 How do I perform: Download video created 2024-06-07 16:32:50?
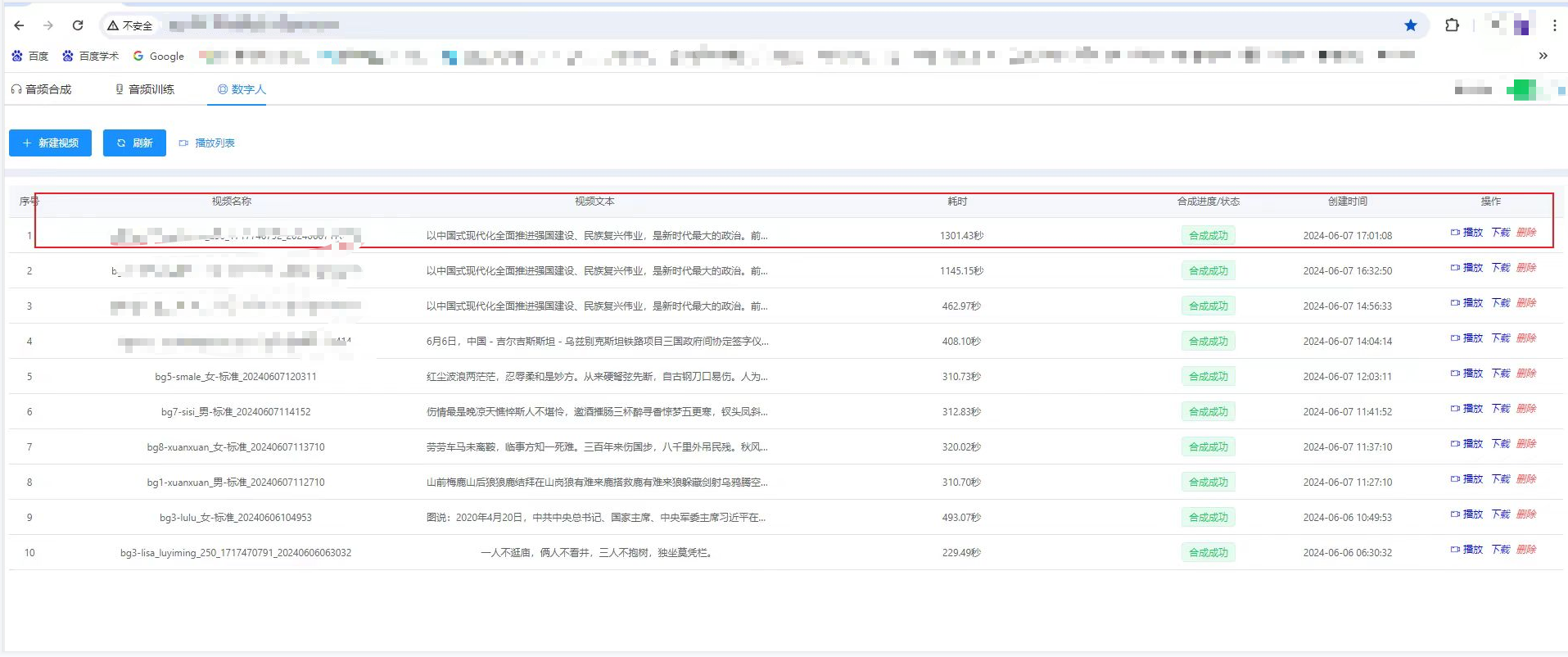click(1500, 268)
